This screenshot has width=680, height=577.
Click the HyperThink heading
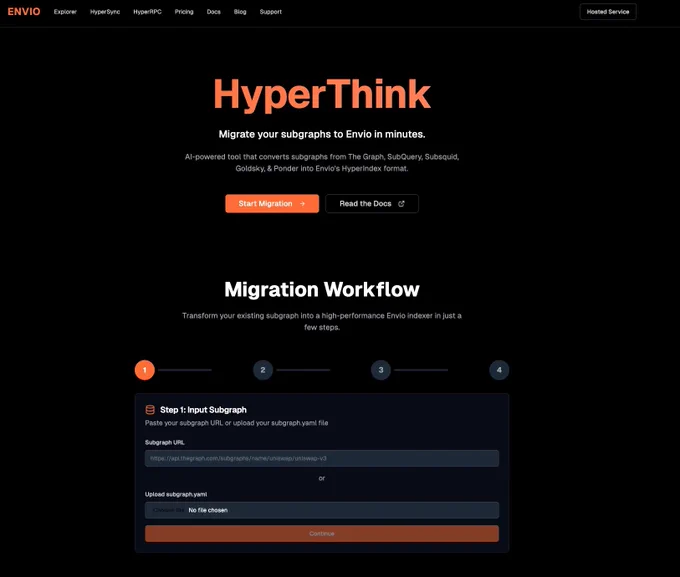[x=322, y=95]
